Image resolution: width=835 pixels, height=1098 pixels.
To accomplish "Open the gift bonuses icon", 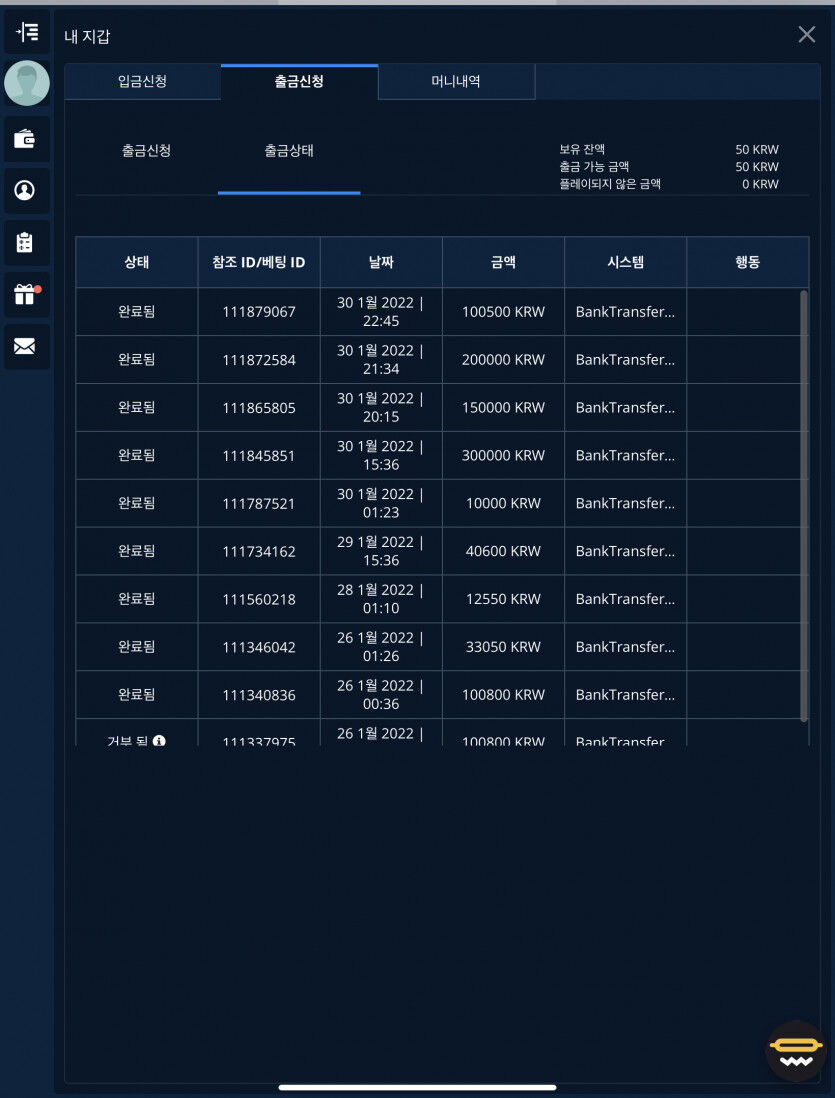I will click(27, 294).
